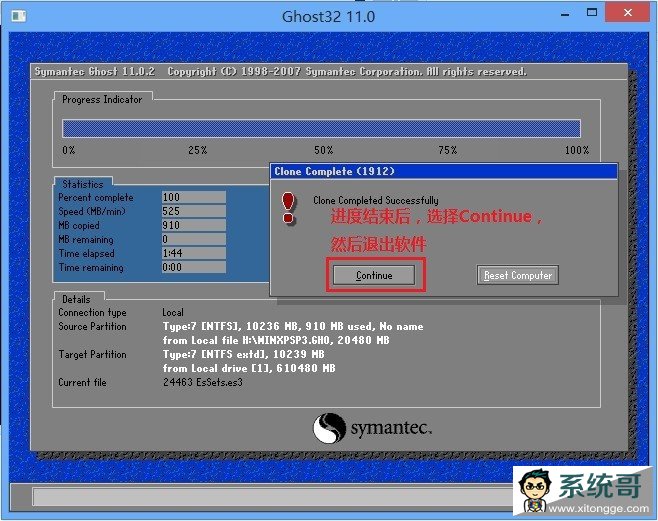
Task: Click the Source Partition label
Action: 92,326
